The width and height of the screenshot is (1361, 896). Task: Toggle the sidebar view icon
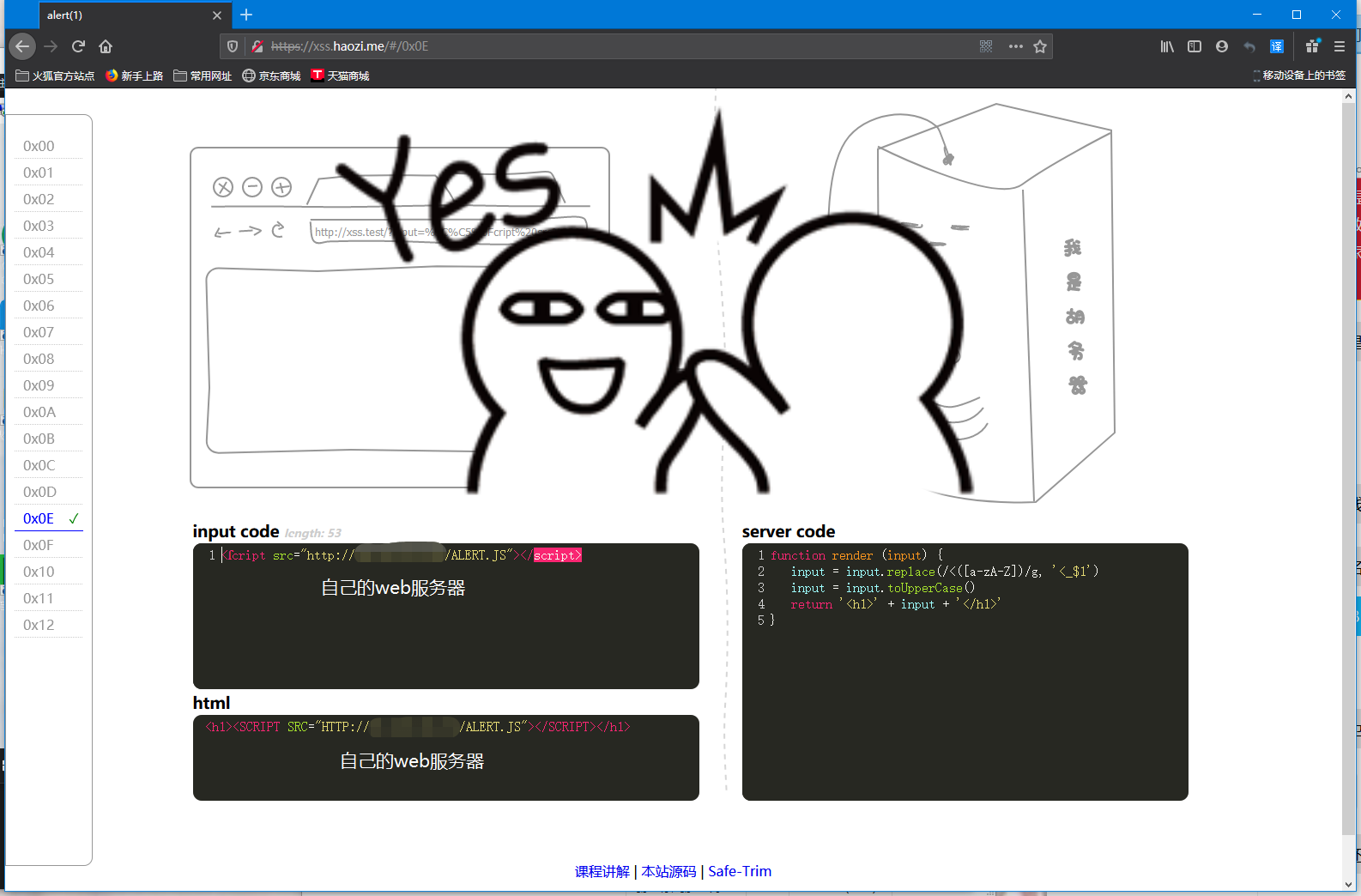(1195, 46)
